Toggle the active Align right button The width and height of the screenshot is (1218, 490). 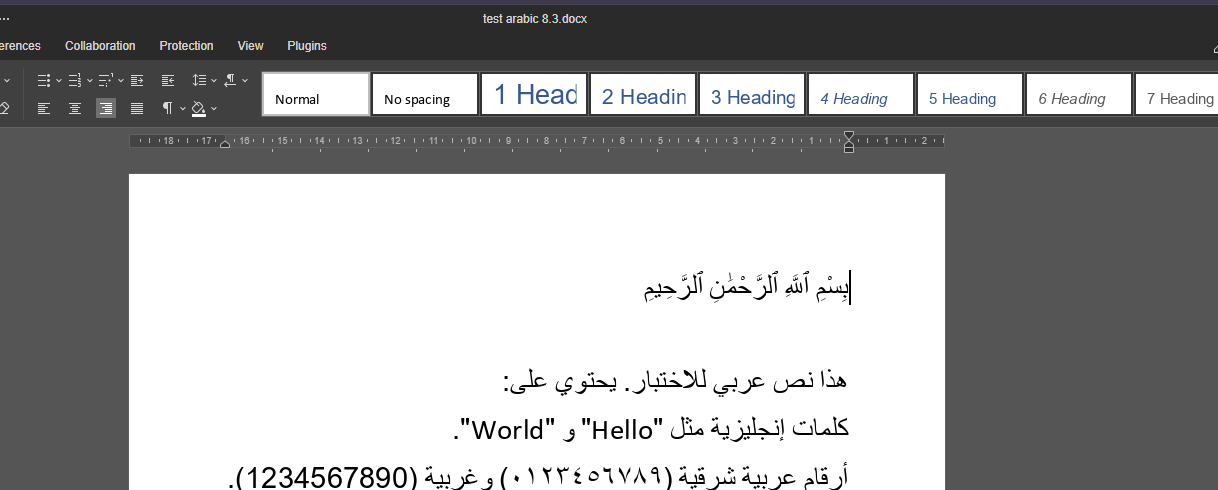pos(106,108)
